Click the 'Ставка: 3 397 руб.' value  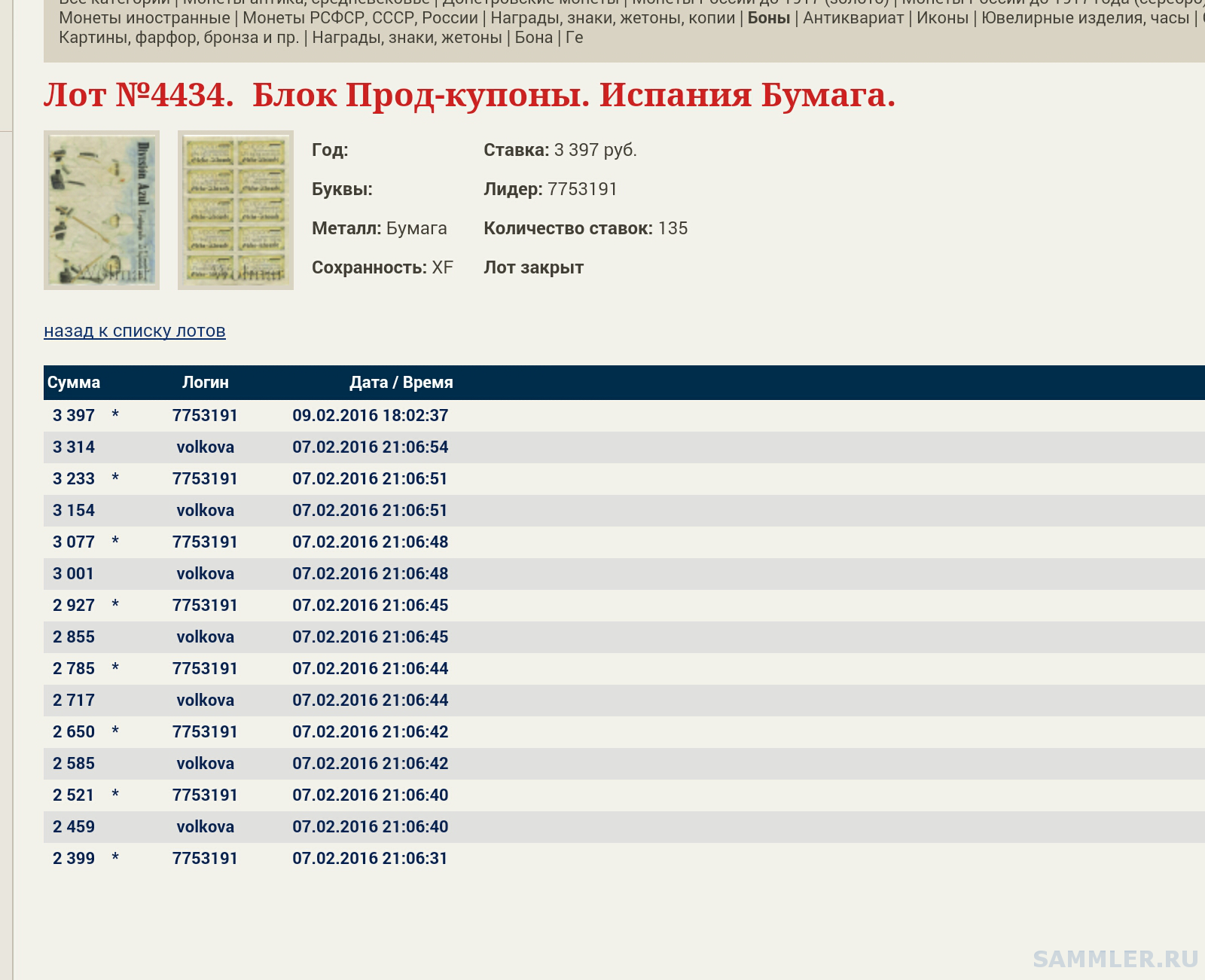click(x=560, y=150)
